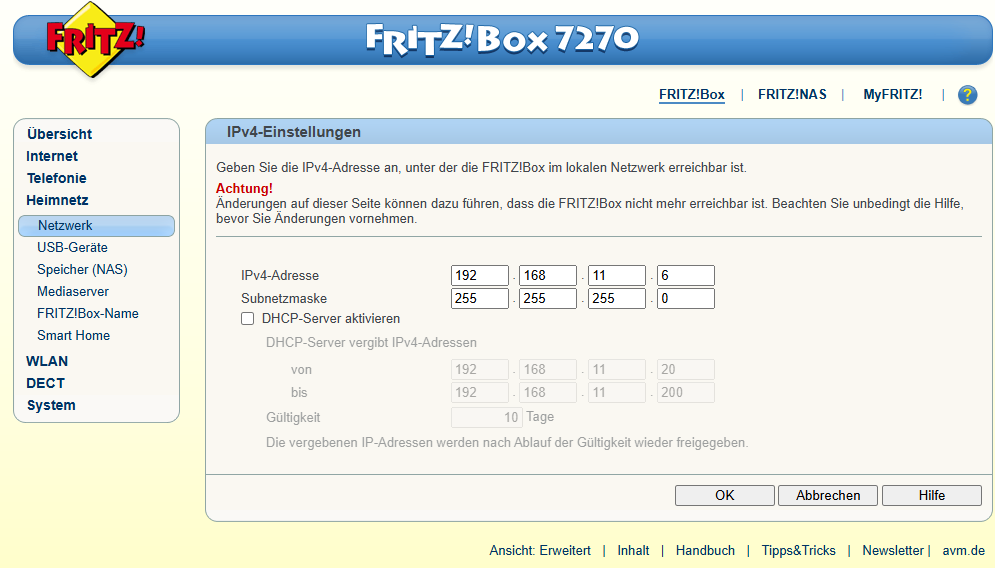Switch to the FRITZ!NAS tab
Viewport: 995px width, 568px height.
tap(792, 95)
